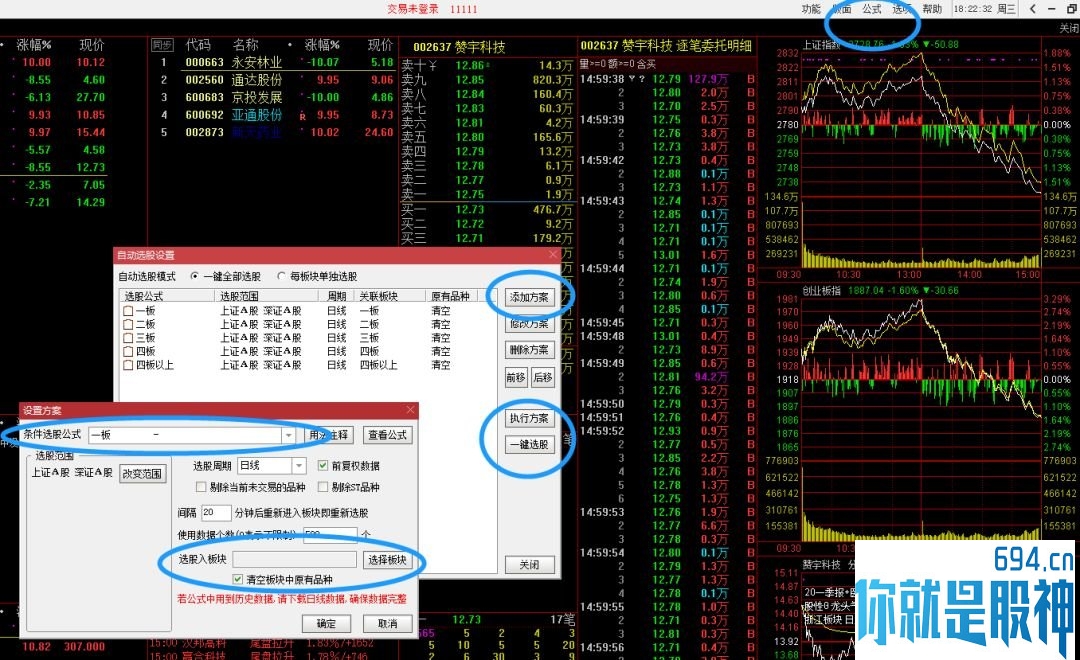Close the 自动选股设置 dialog with its X
The height and width of the screenshot is (660, 1080).
pos(553,255)
